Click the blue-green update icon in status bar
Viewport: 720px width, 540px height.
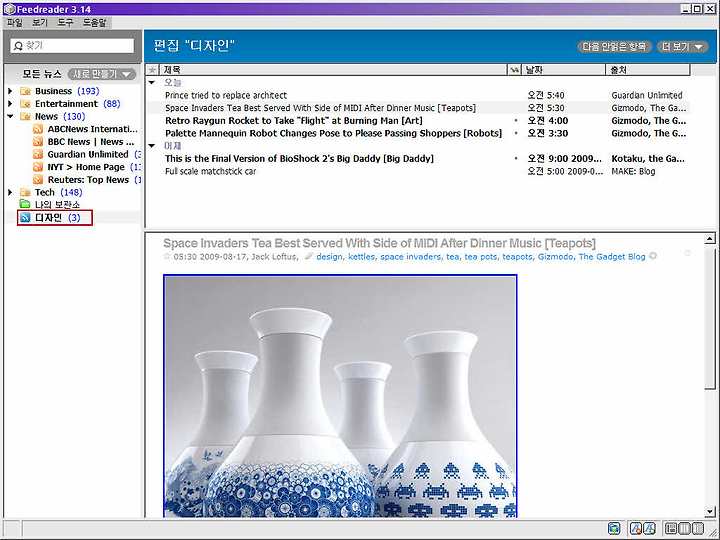614,529
